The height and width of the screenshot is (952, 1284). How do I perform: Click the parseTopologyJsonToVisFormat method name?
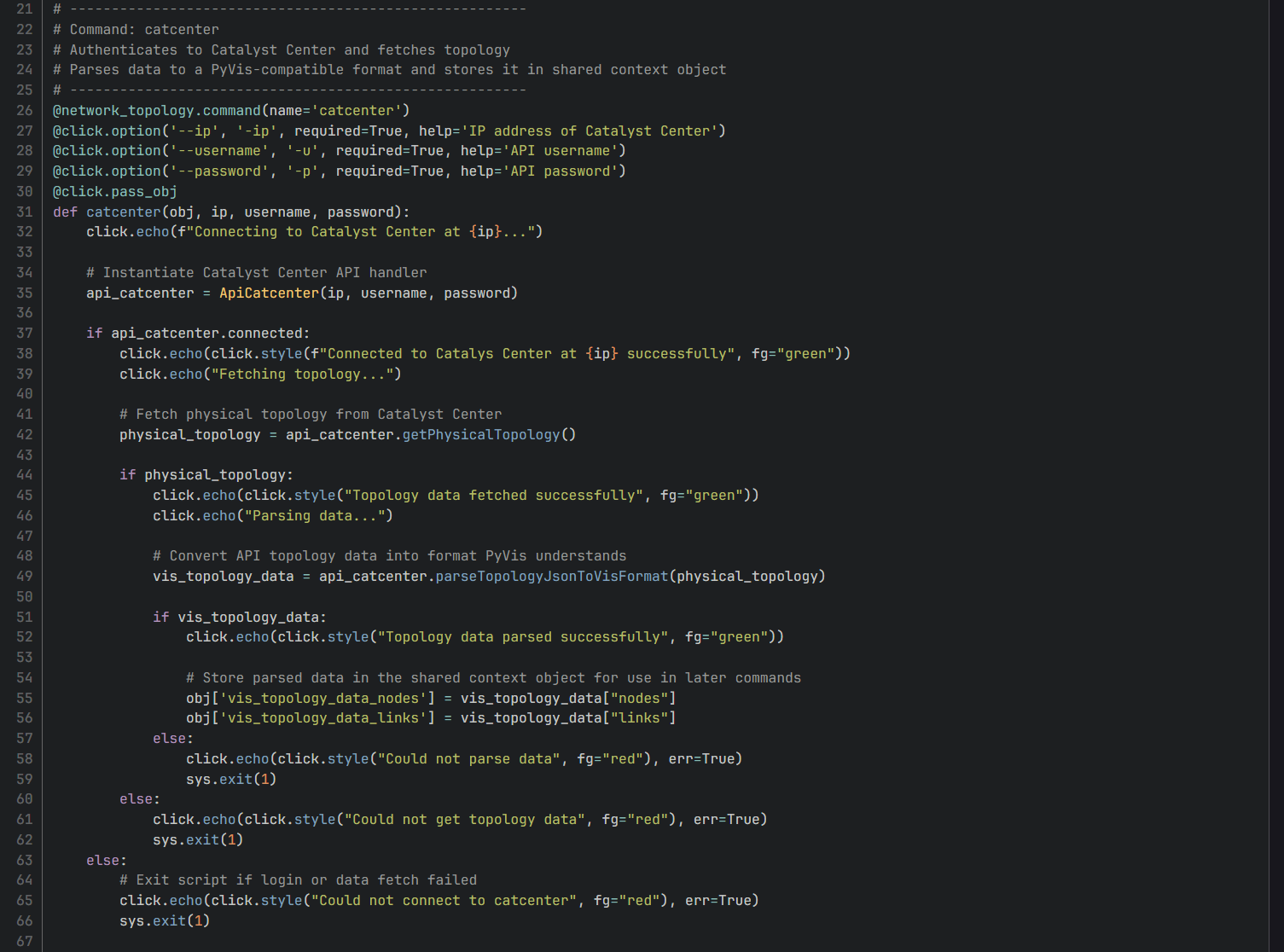click(x=551, y=576)
